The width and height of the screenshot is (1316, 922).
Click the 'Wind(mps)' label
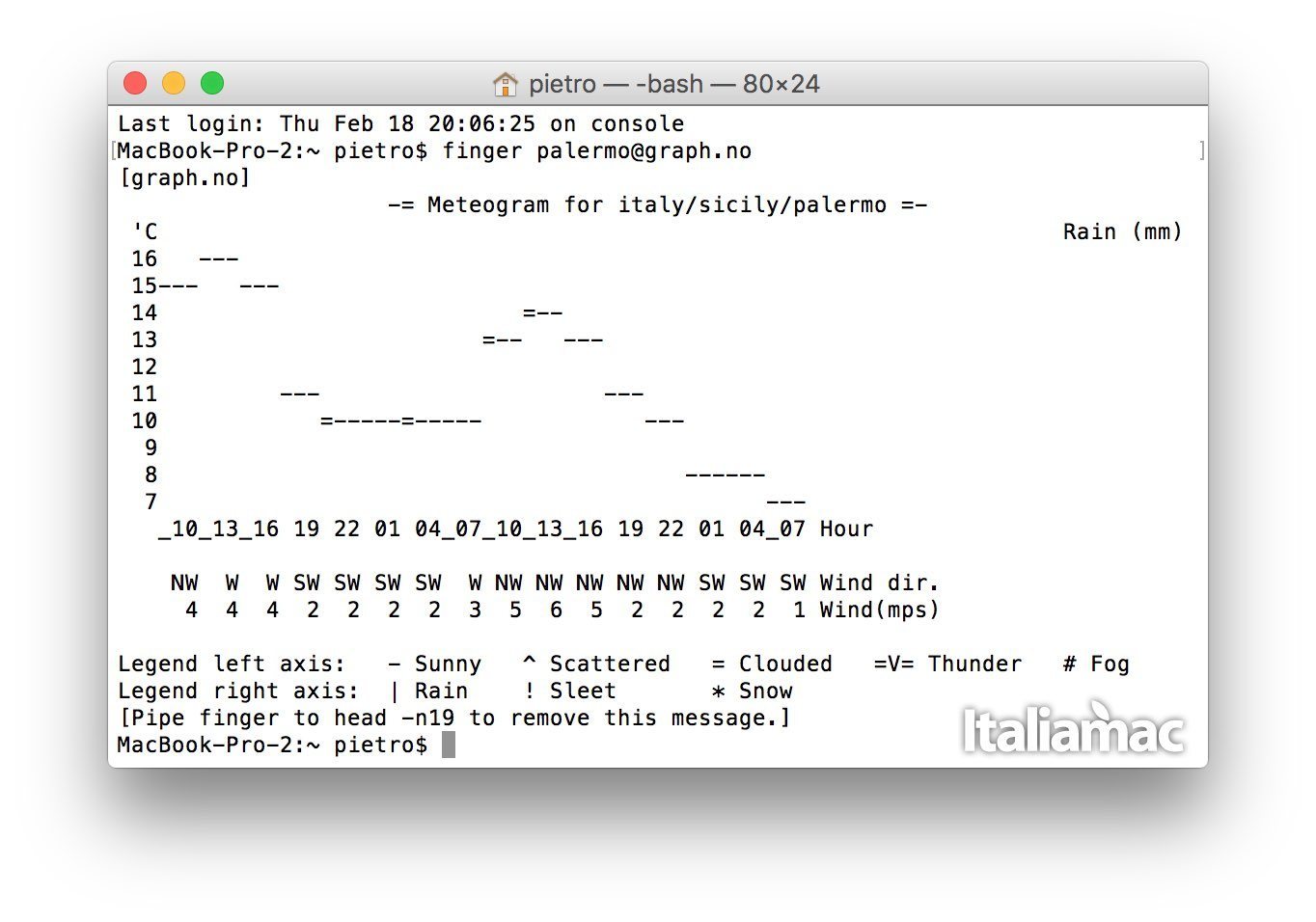[879, 610]
